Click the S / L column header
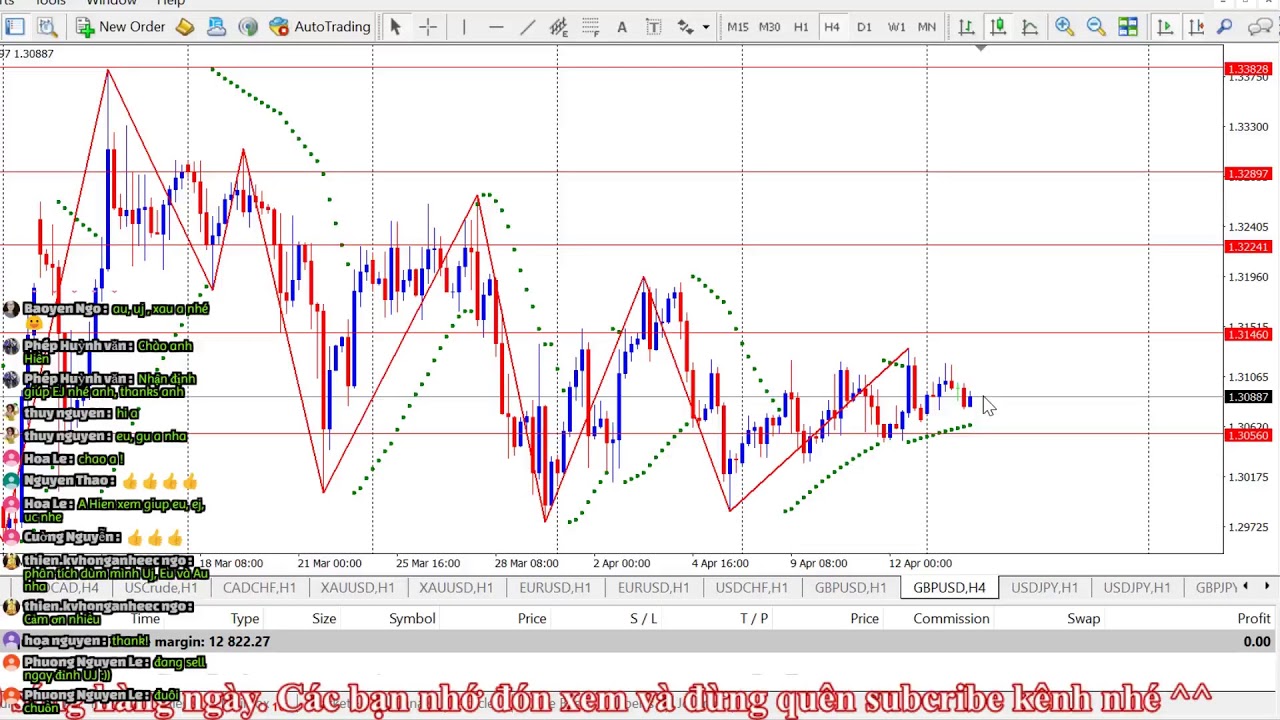Image resolution: width=1280 pixels, height=720 pixels. 644,619
